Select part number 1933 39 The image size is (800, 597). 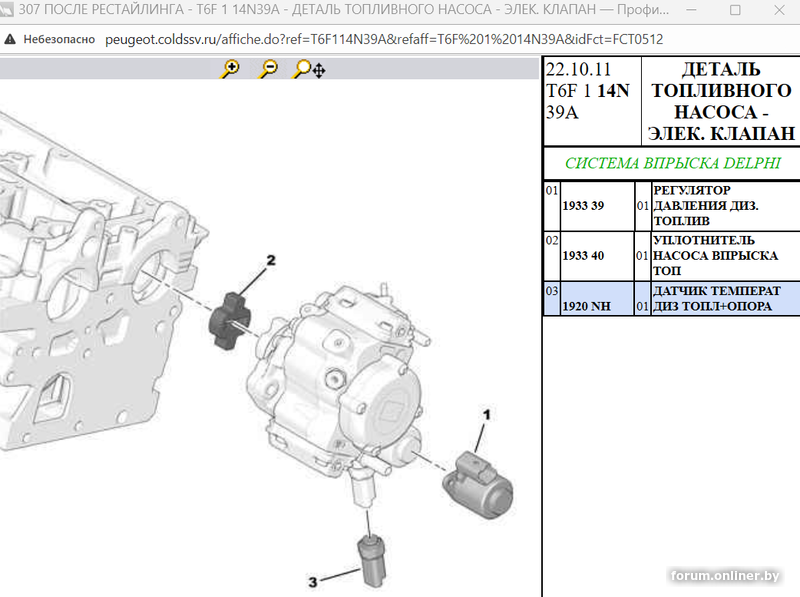pyautogui.click(x=583, y=206)
